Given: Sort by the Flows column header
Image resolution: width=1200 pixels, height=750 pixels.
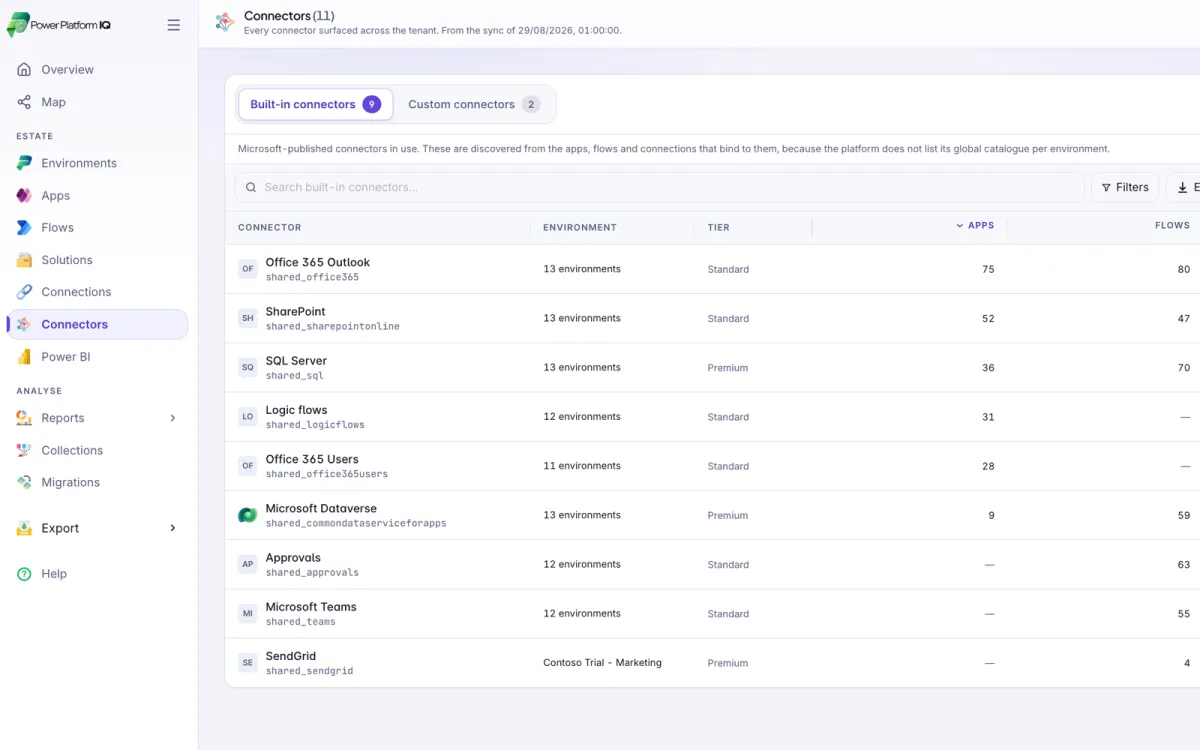Looking at the screenshot, I should 1172,226.
